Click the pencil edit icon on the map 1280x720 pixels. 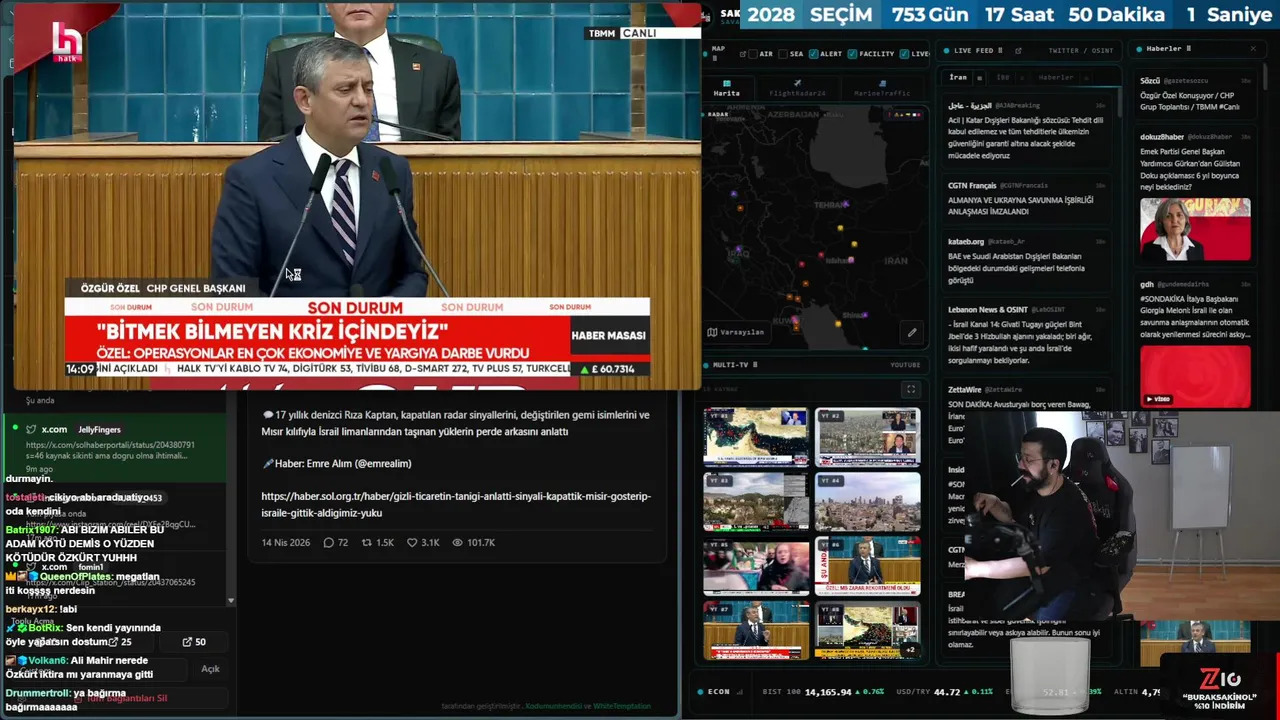click(912, 332)
